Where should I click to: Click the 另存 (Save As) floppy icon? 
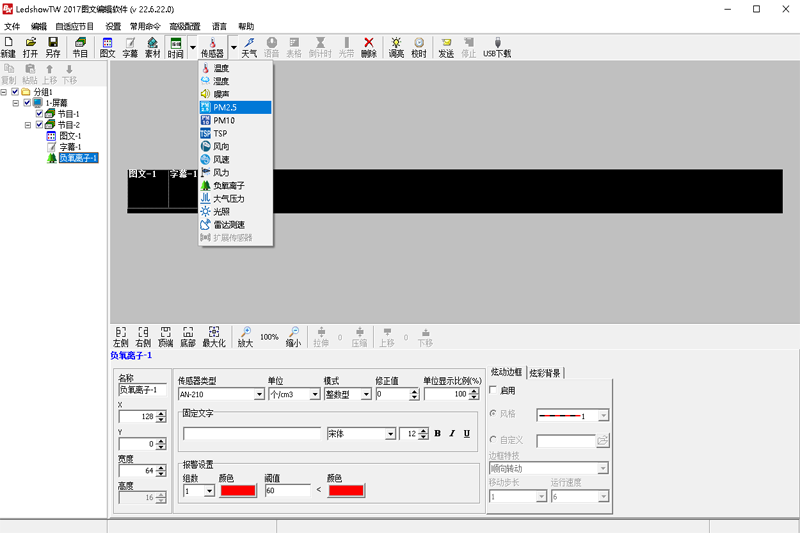[x=52, y=44]
